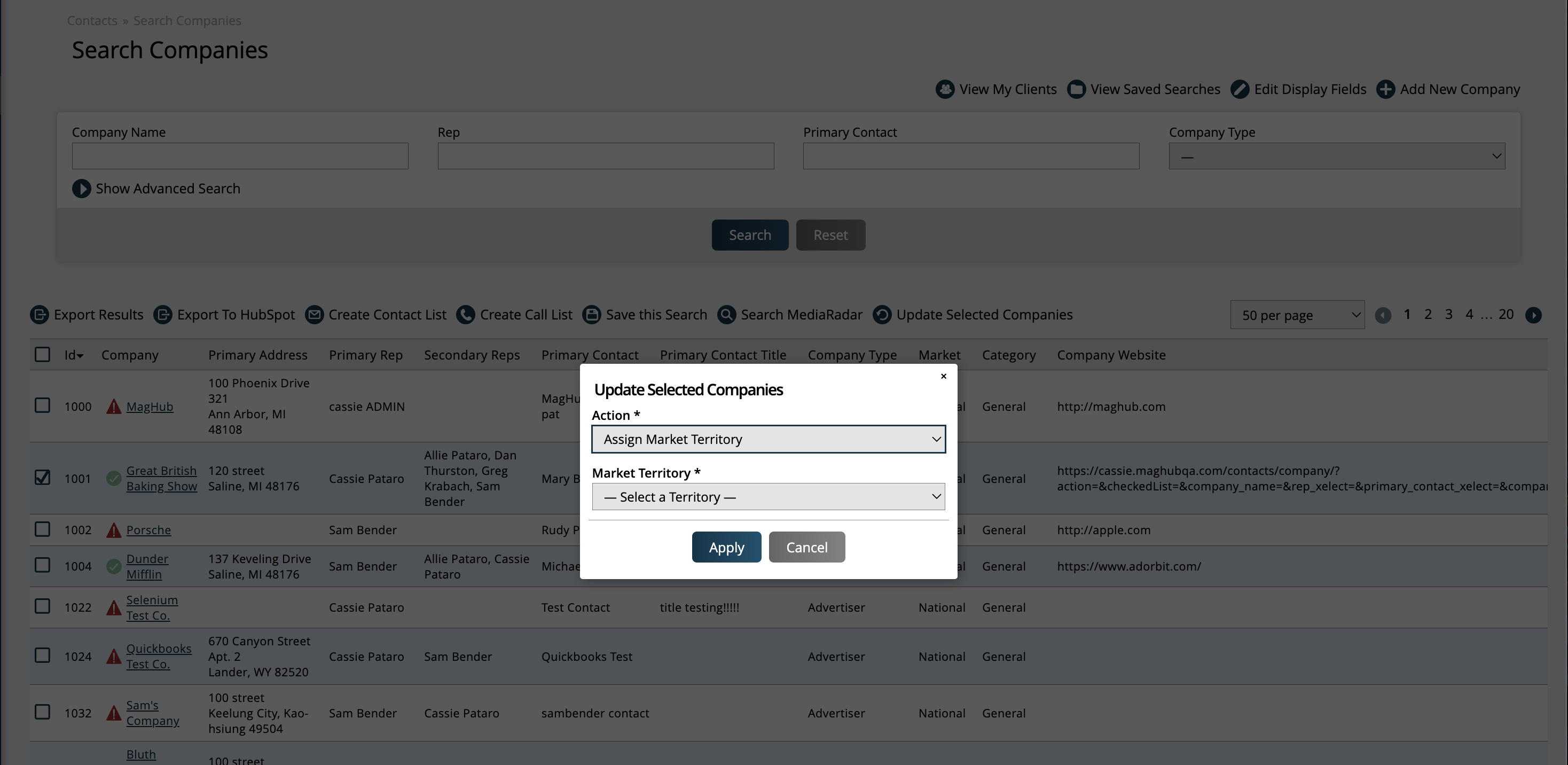Screen dimensions: 1568x765
Task: Click the Add New Company plus icon
Action: tap(1386, 89)
